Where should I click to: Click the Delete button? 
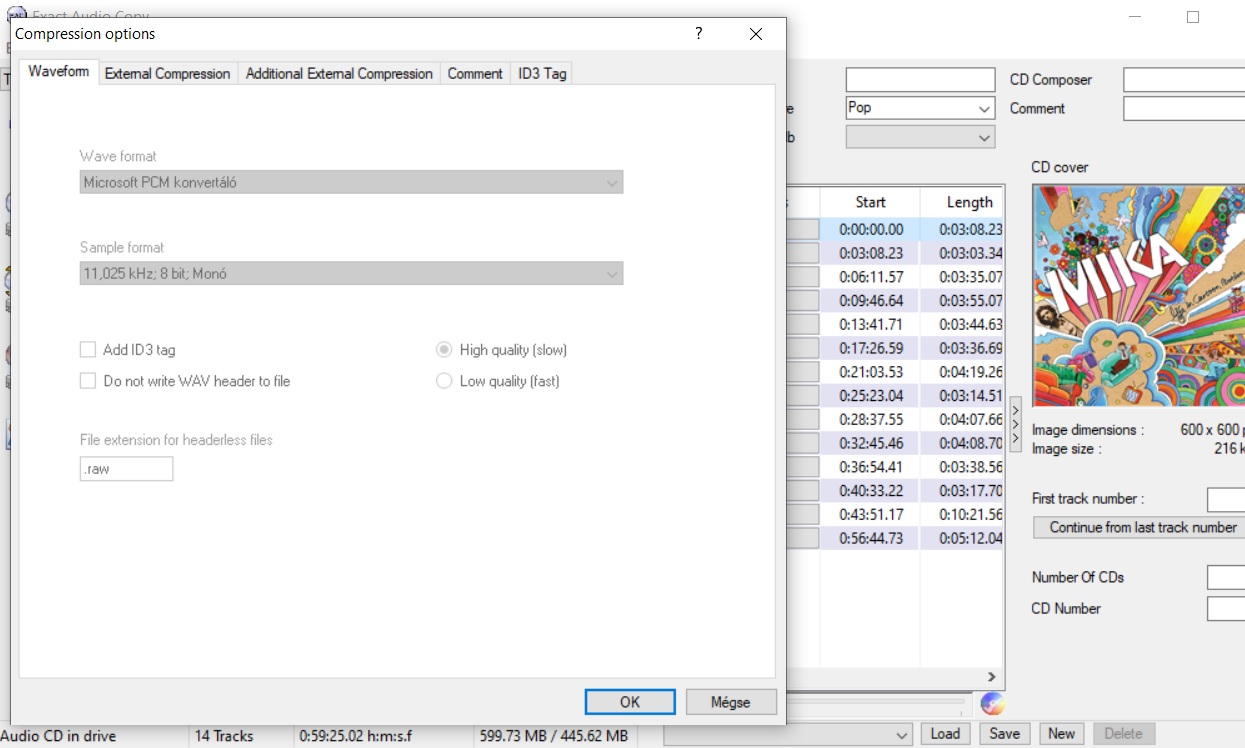[x=1123, y=734]
